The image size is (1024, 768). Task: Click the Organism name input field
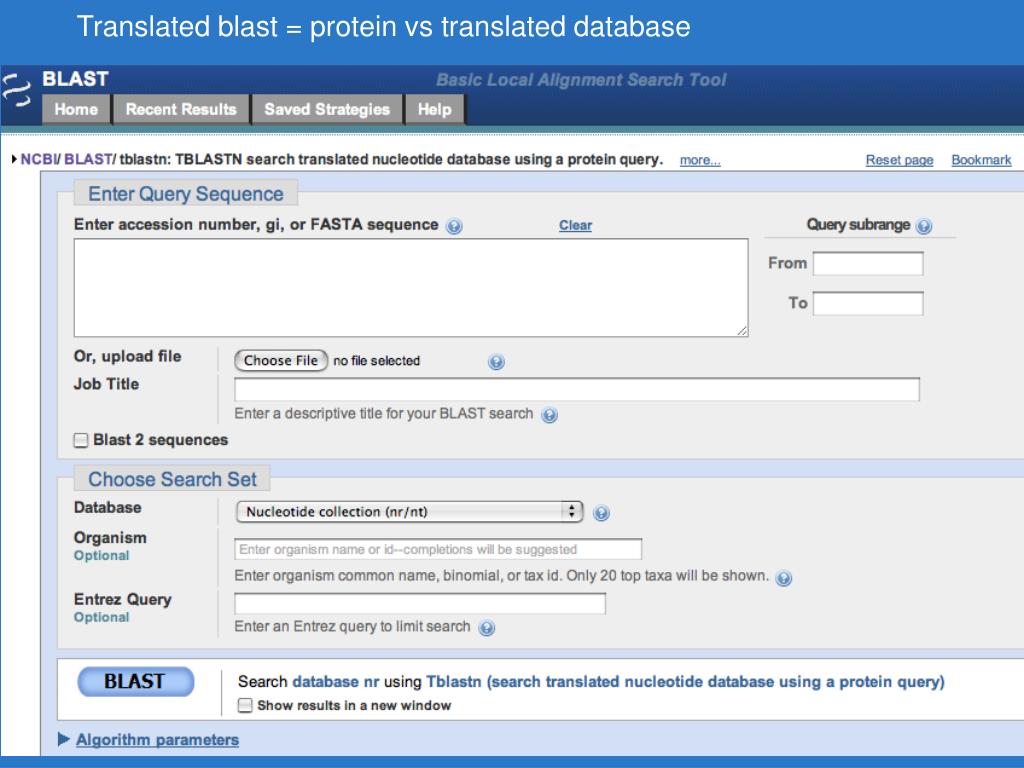click(x=438, y=549)
